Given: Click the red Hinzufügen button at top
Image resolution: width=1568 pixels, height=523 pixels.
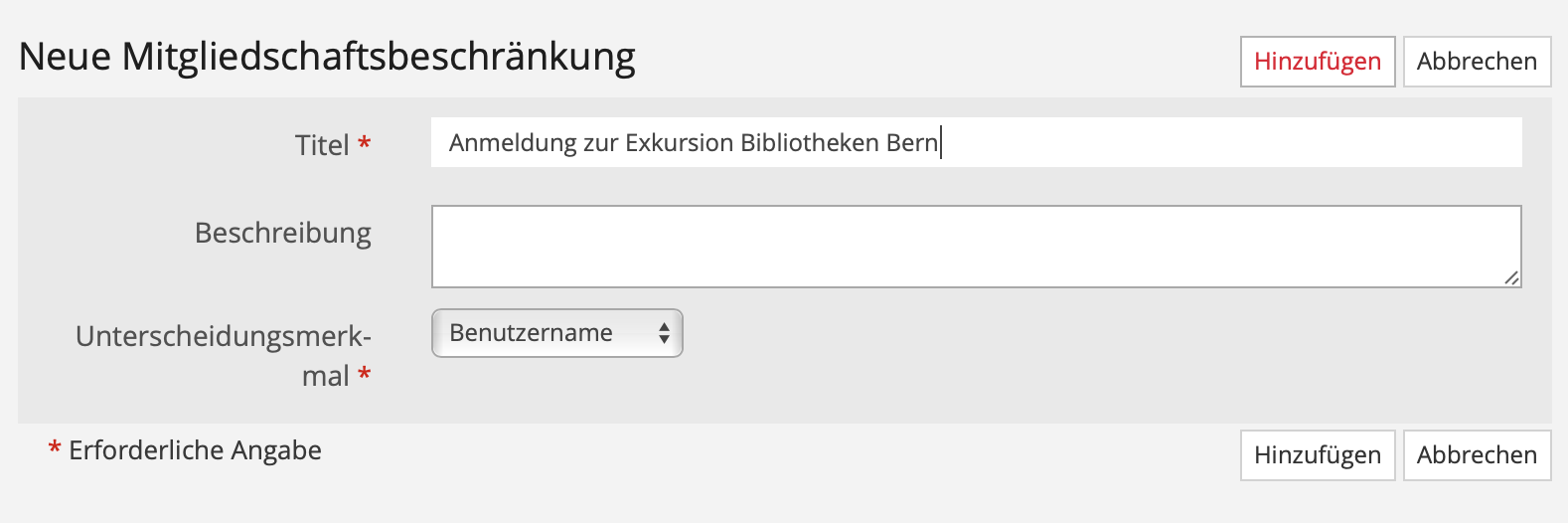Looking at the screenshot, I should click(x=1317, y=62).
